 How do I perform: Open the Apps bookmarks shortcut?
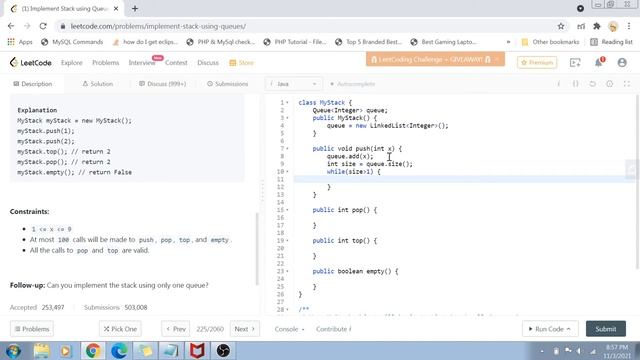[20, 42]
